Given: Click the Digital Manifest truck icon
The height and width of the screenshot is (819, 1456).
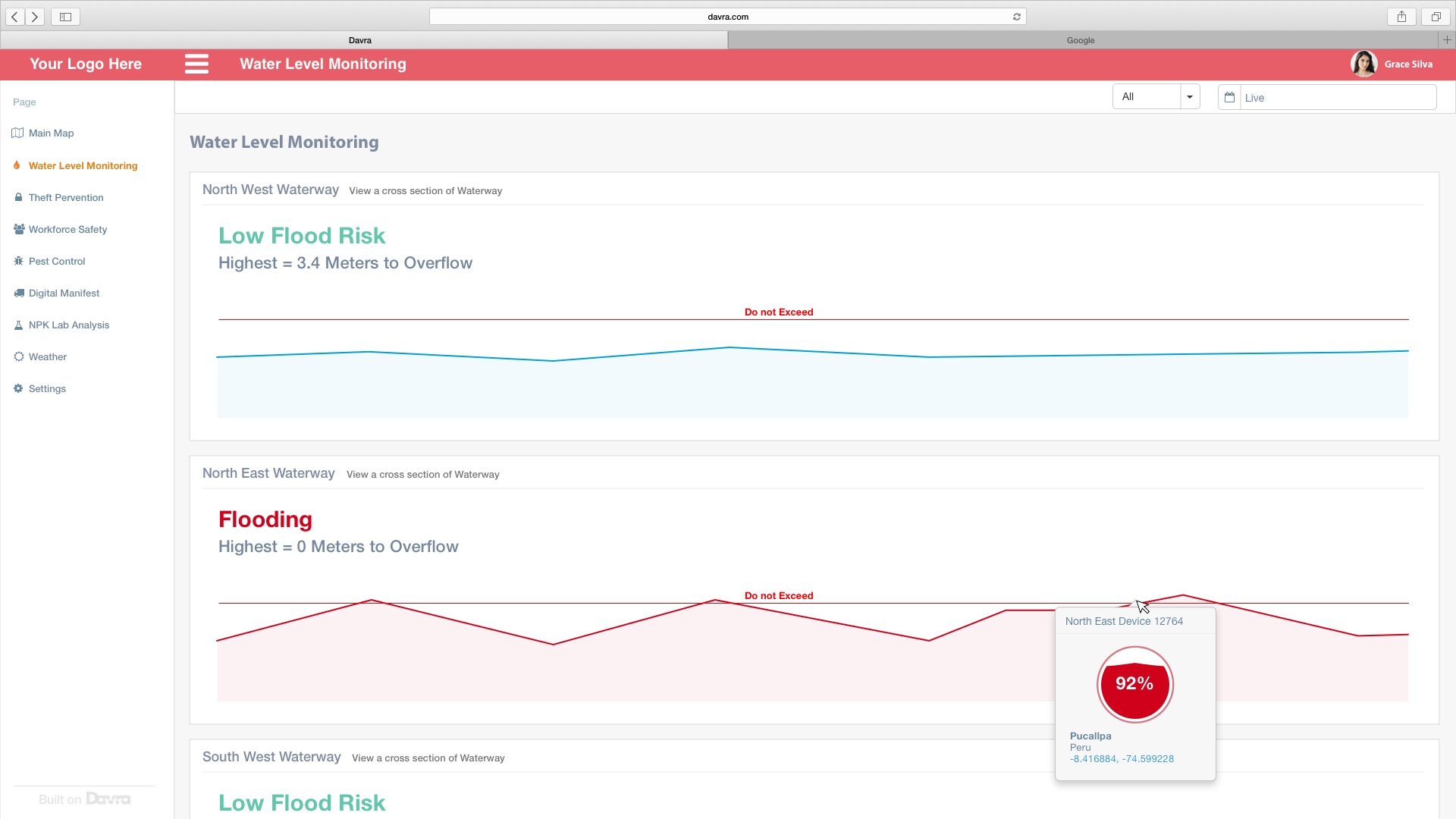Looking at the screenshot, I should click(x=19, y=293).
